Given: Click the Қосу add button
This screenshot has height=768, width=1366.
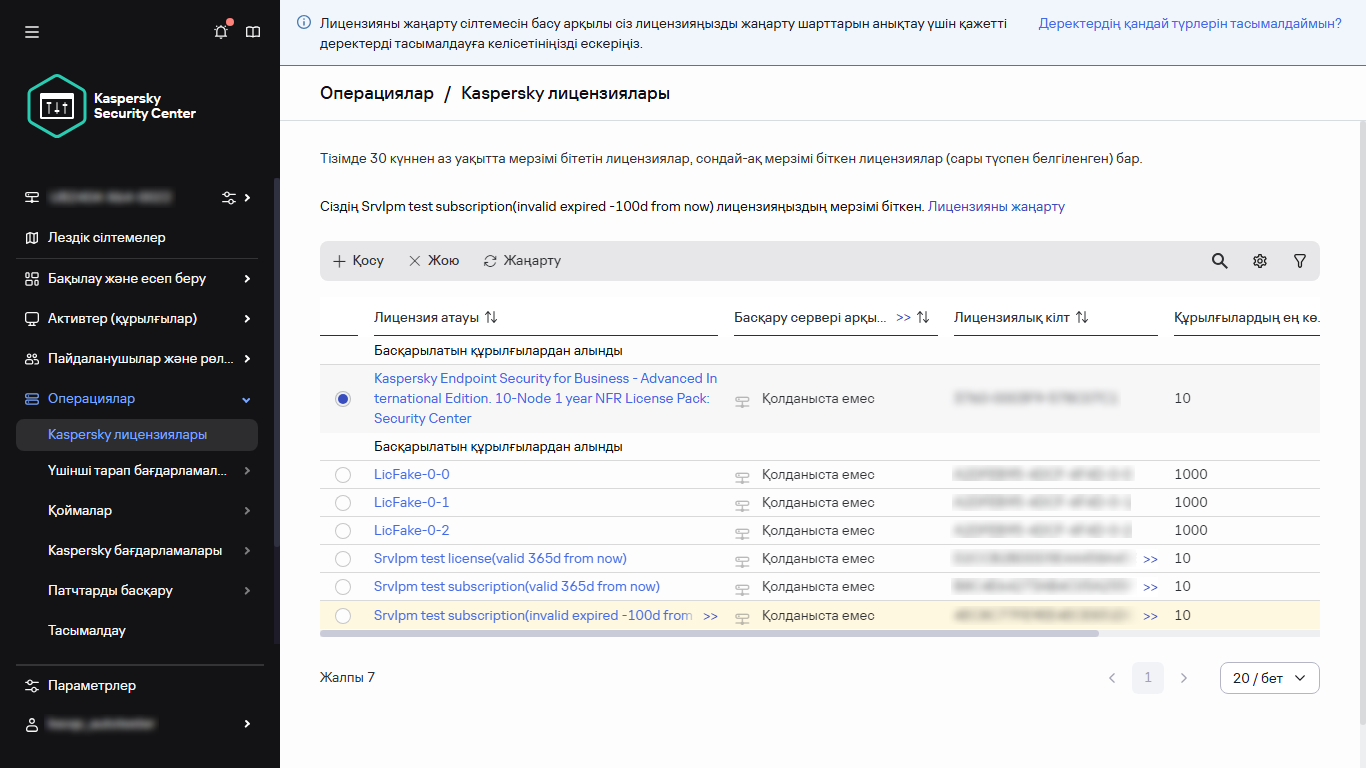Looking at the screenshot, I should [358, 261].
